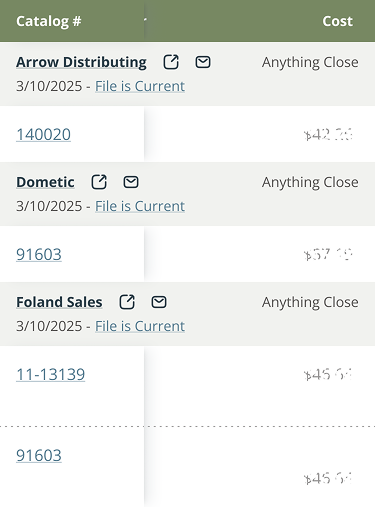Click File is Current under Dometic

(140, 206)
